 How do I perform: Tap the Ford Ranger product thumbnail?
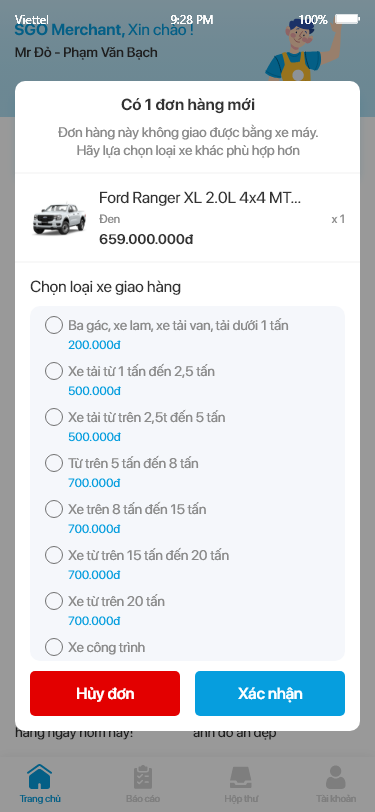point(59,219)
